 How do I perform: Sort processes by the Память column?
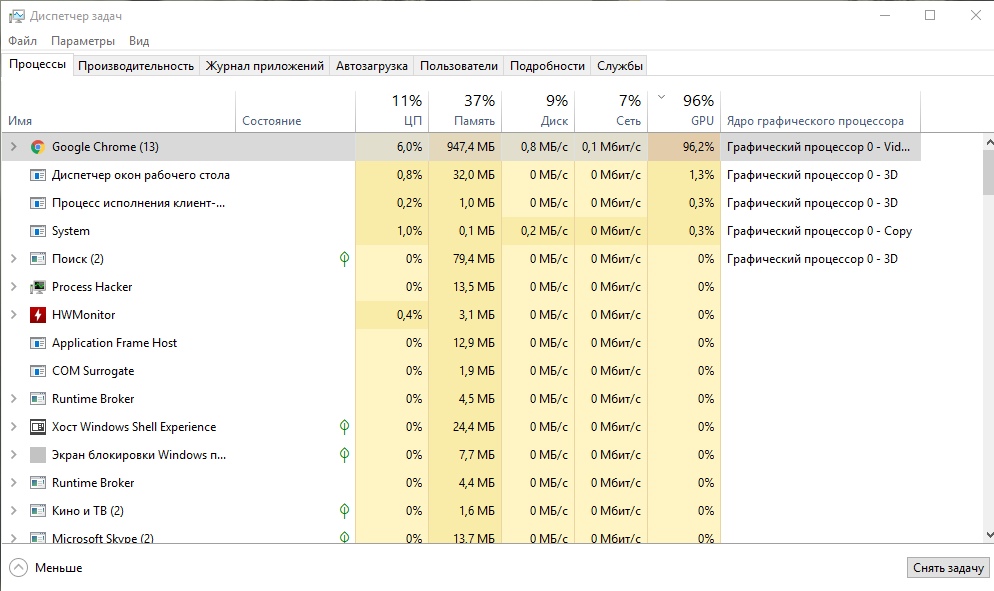(465, 110)
